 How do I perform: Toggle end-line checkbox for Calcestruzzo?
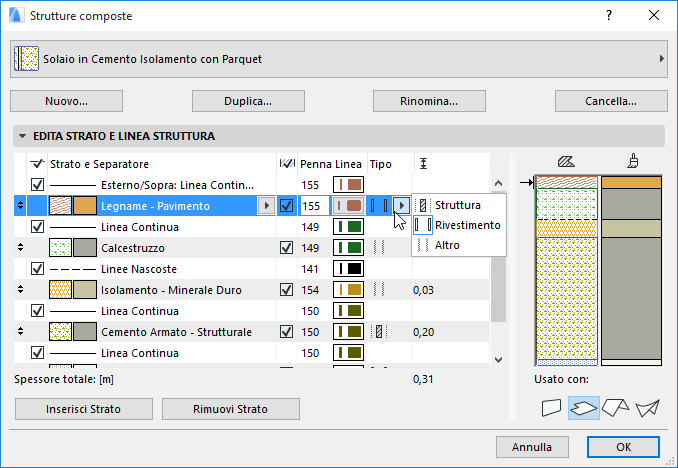286,247
